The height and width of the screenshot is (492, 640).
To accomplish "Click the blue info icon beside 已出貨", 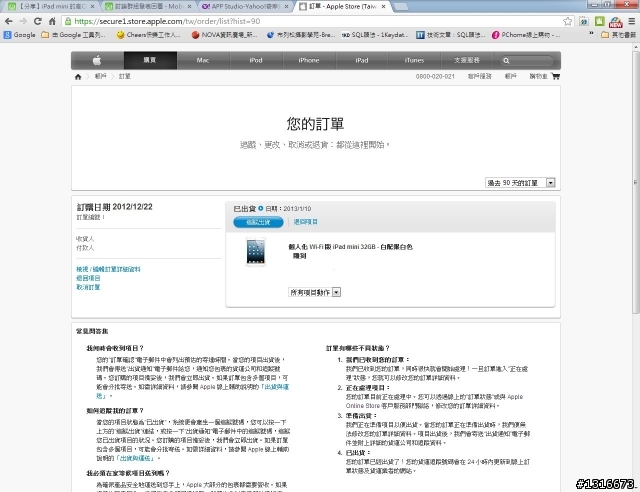I will click(x=260, y=208).
